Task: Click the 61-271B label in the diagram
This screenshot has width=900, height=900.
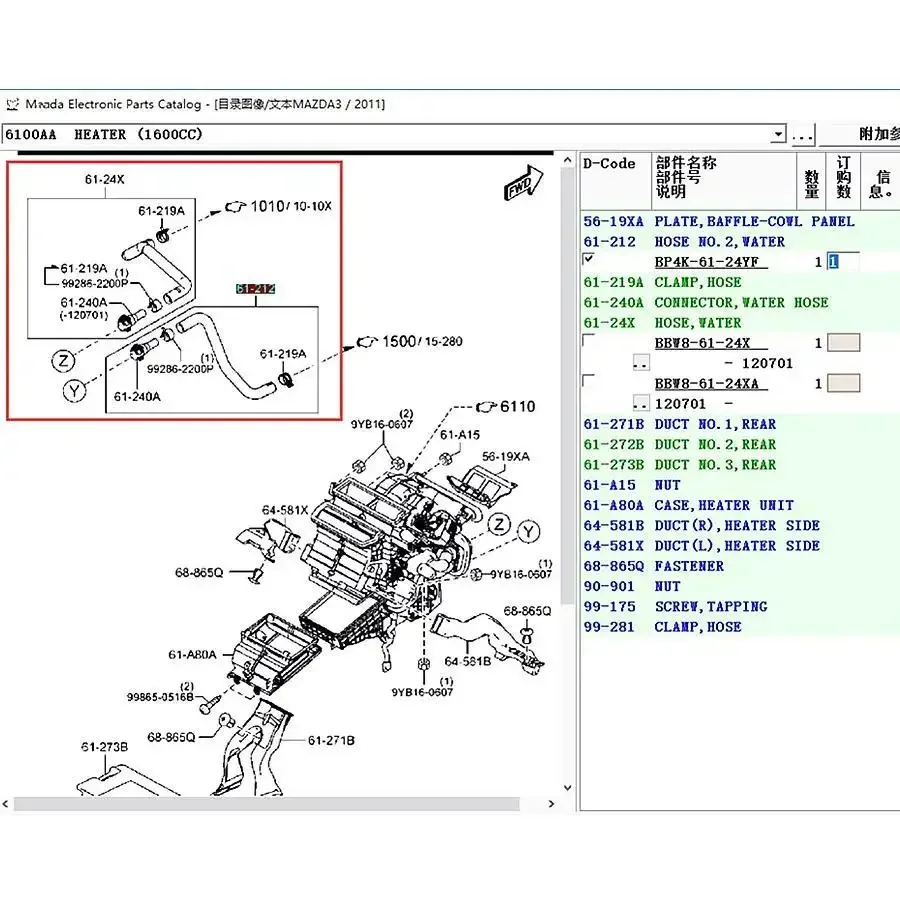Action: pyautogui.click(x=331, y=740)
